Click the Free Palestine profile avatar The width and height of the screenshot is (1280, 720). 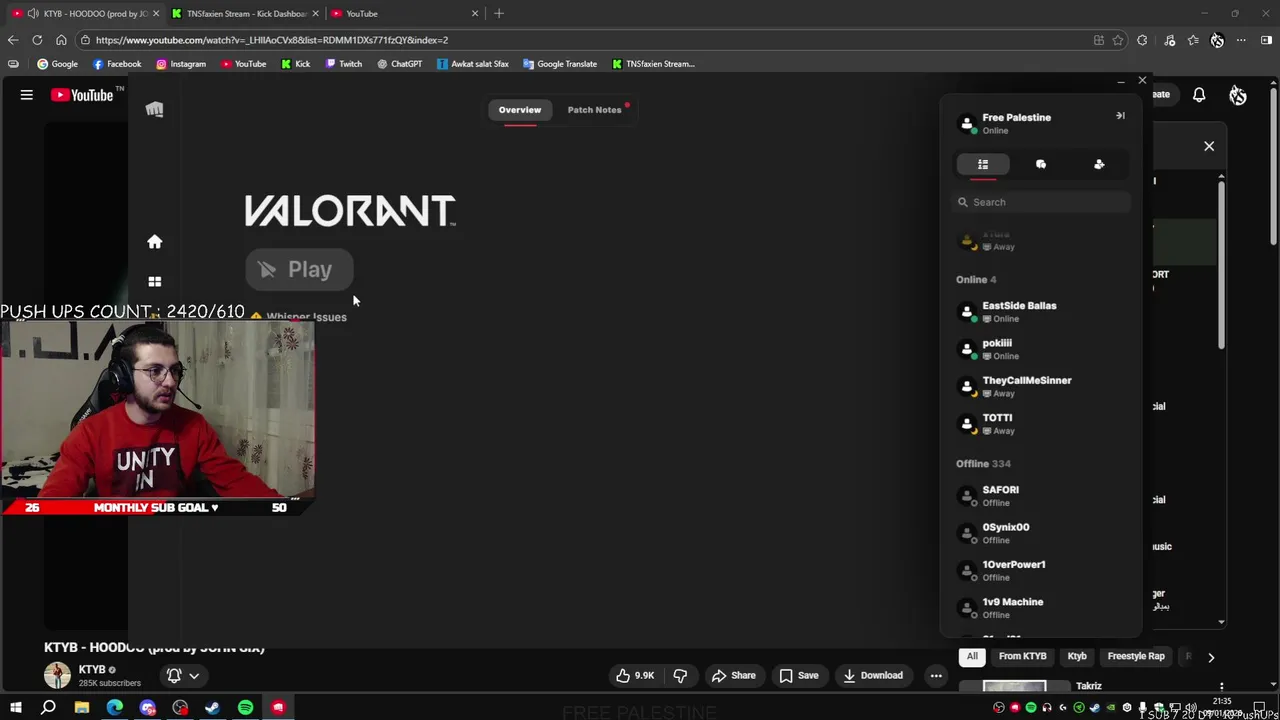(966, 124)
